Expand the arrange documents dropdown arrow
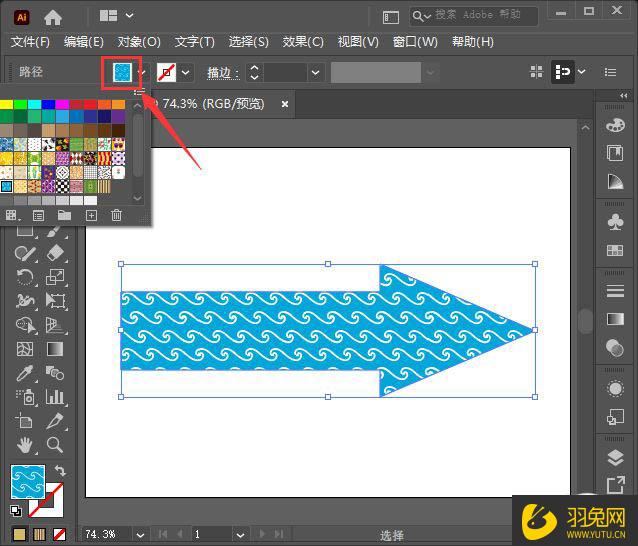 click(129, 16)
